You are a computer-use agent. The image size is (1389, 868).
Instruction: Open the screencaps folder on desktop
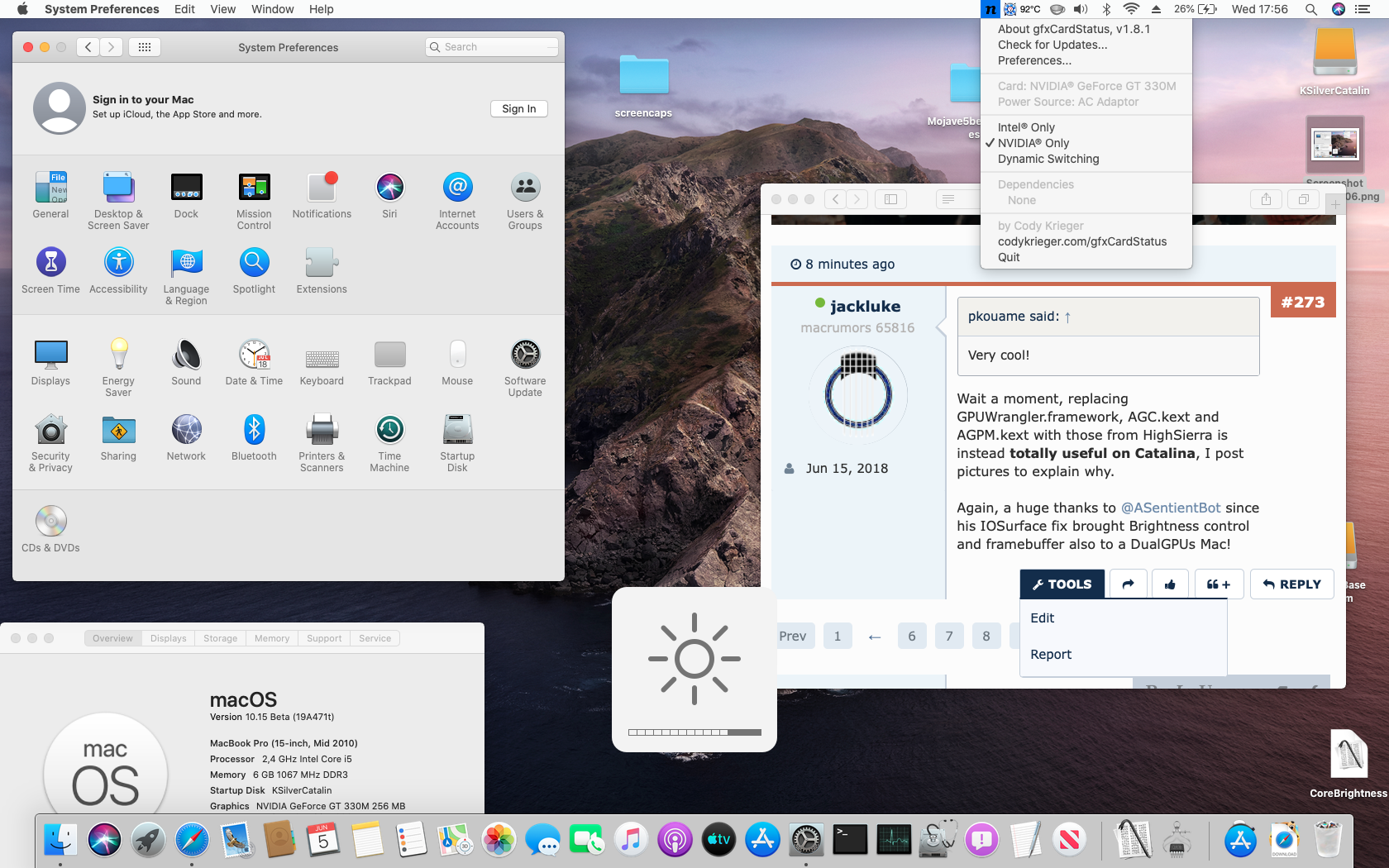643,87
